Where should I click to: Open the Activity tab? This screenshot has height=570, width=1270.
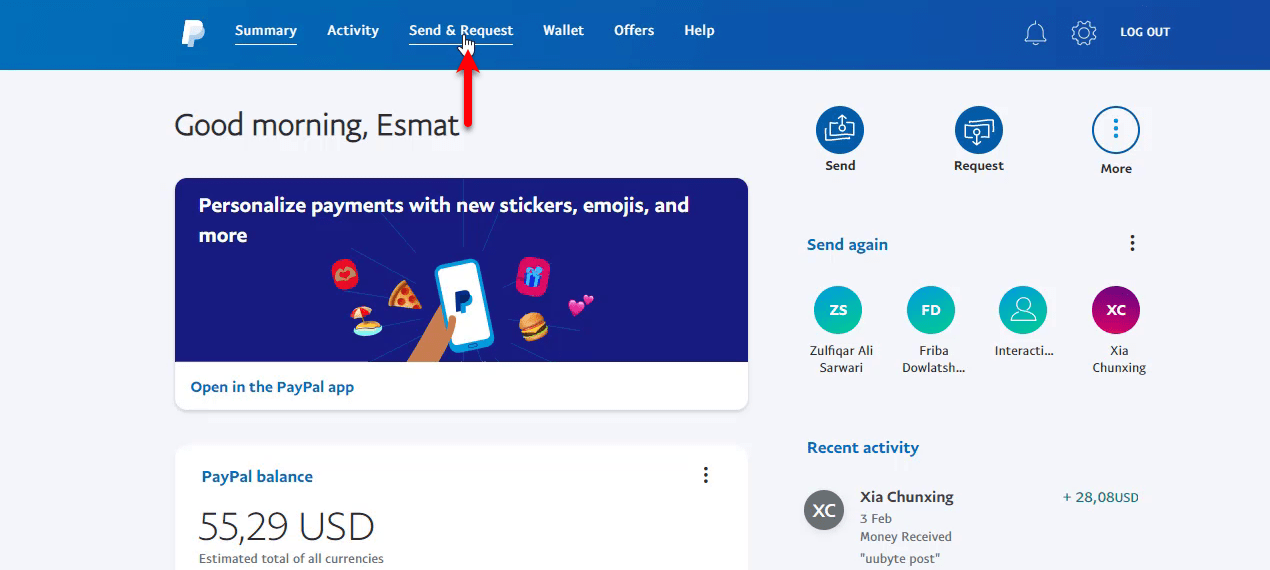(353, 31)
